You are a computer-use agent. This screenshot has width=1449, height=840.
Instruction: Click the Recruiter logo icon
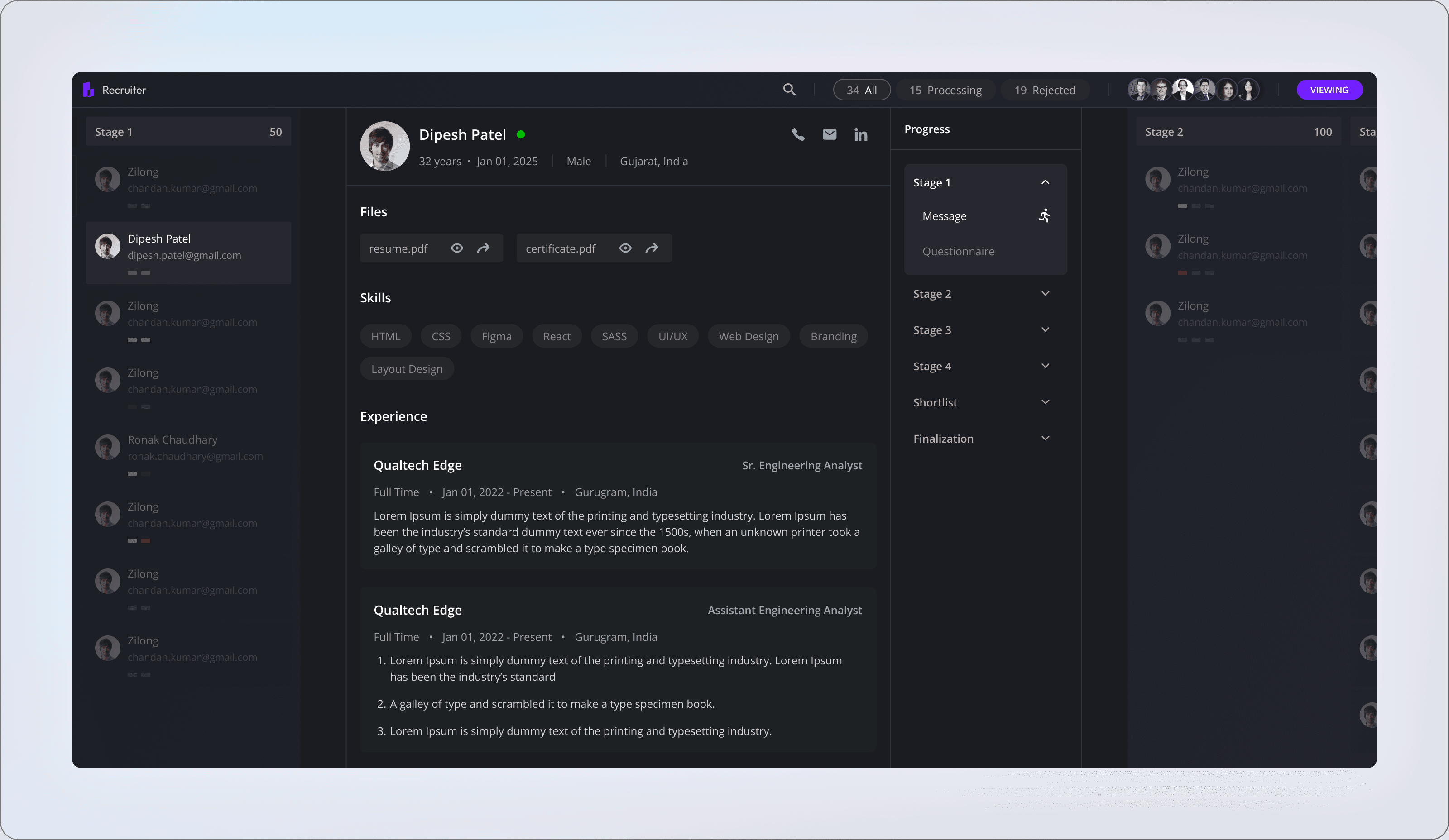coord(89,90)
